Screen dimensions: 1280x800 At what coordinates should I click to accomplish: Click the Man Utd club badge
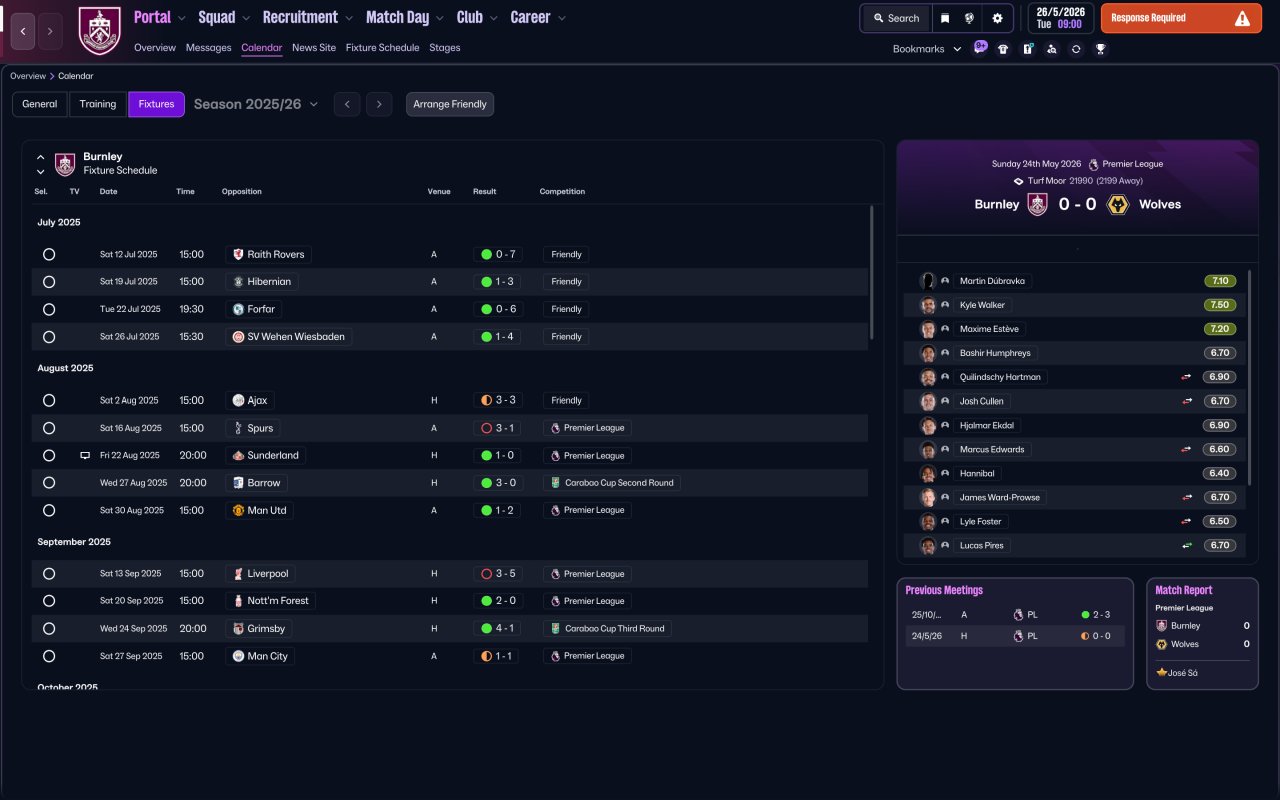(238, 510)
